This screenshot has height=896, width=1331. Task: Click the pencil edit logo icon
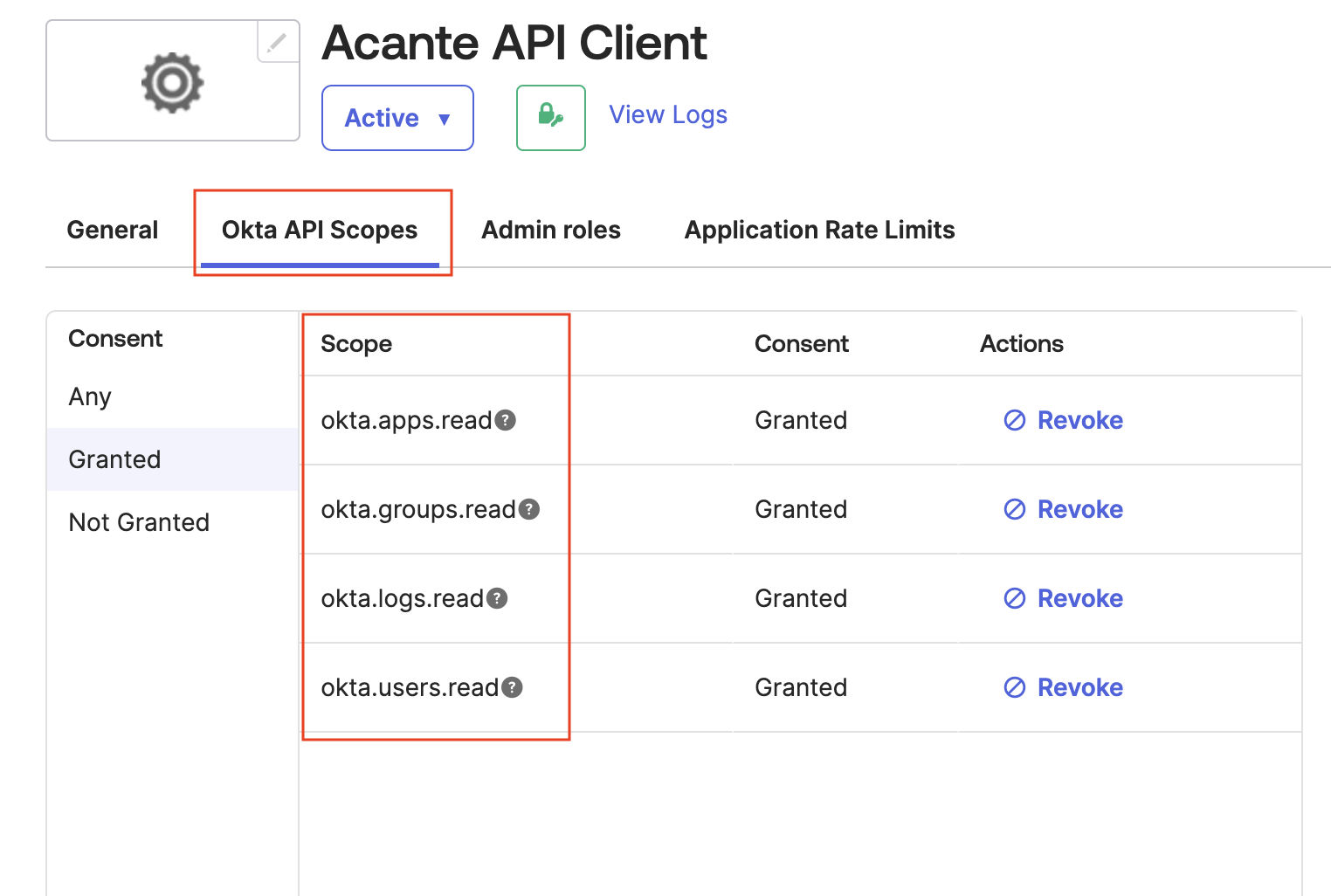[278, 42]
